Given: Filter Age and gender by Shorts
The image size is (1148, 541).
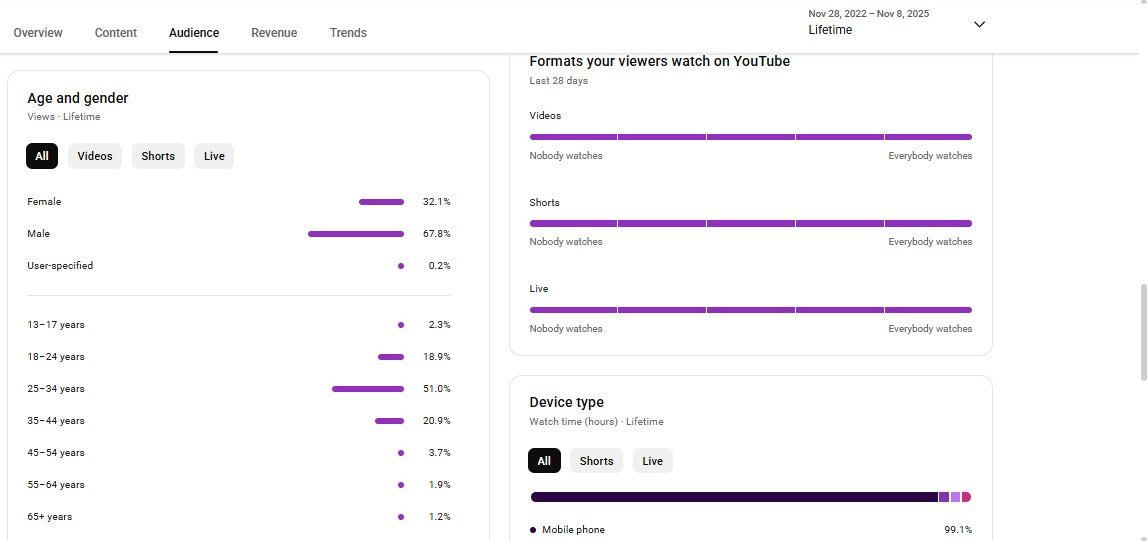Looking at the screenshot, I should click(x=158, y=156).
